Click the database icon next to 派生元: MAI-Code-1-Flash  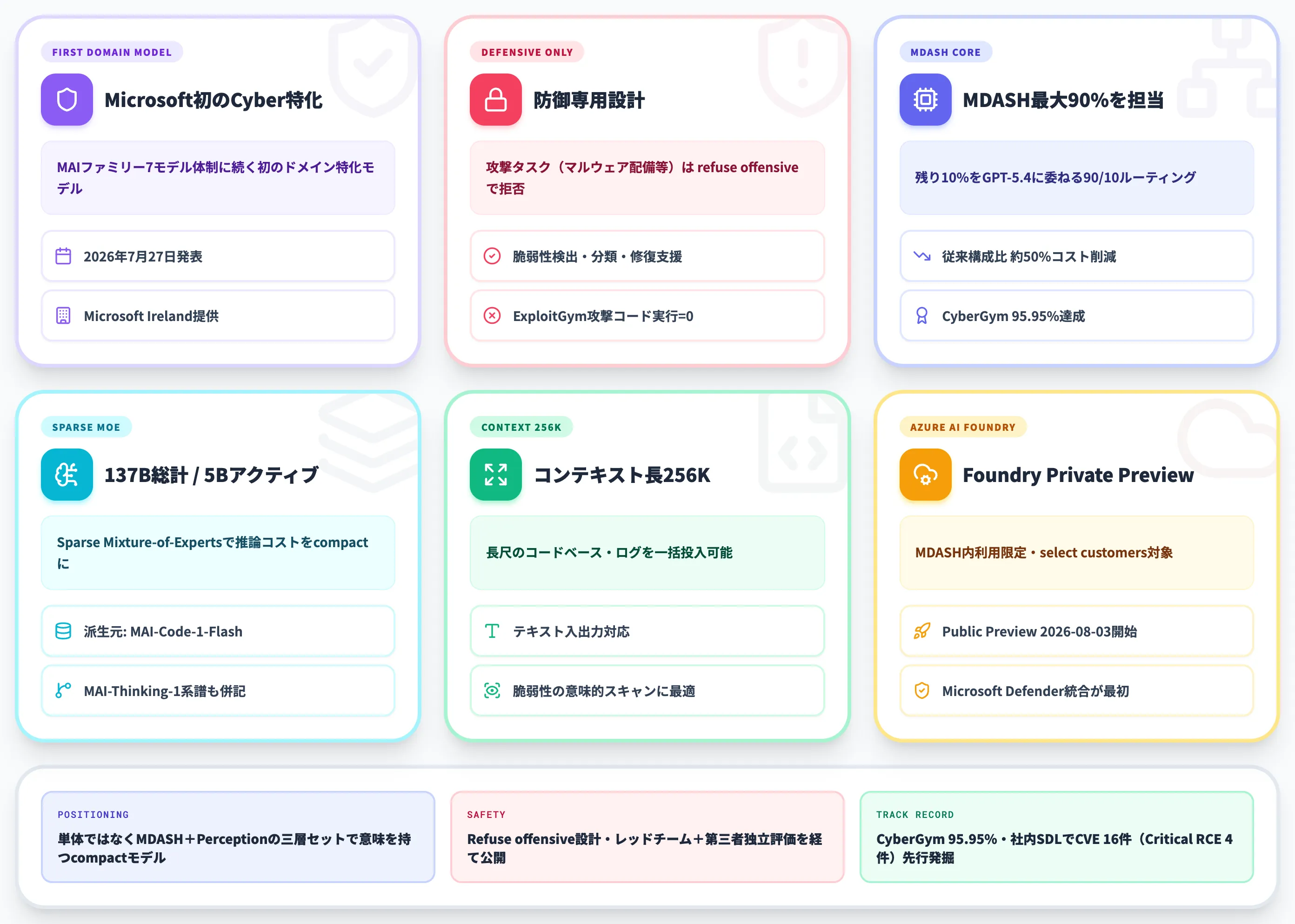click(63, 631)
